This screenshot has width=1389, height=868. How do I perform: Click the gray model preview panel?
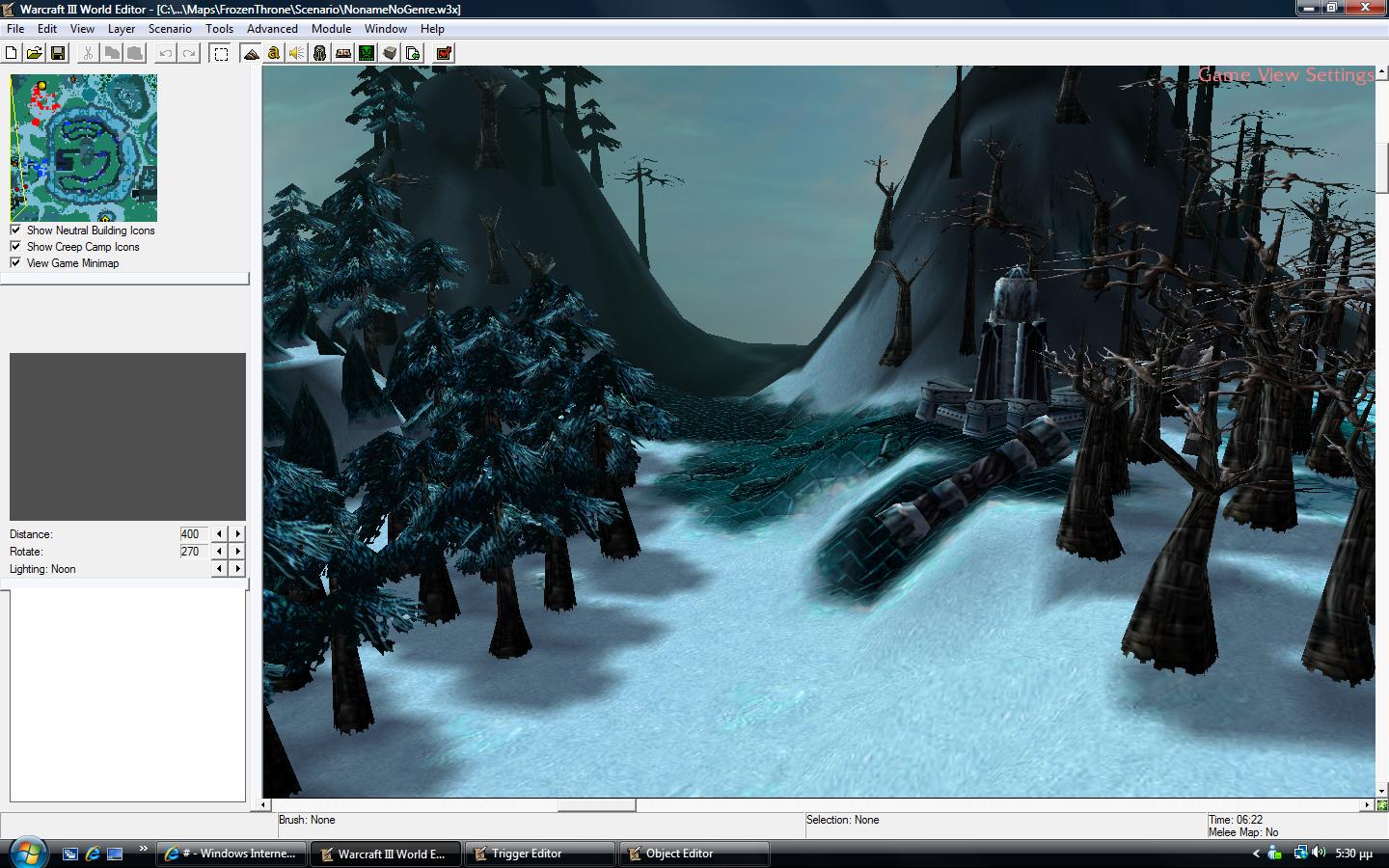(x=127, y=437)
